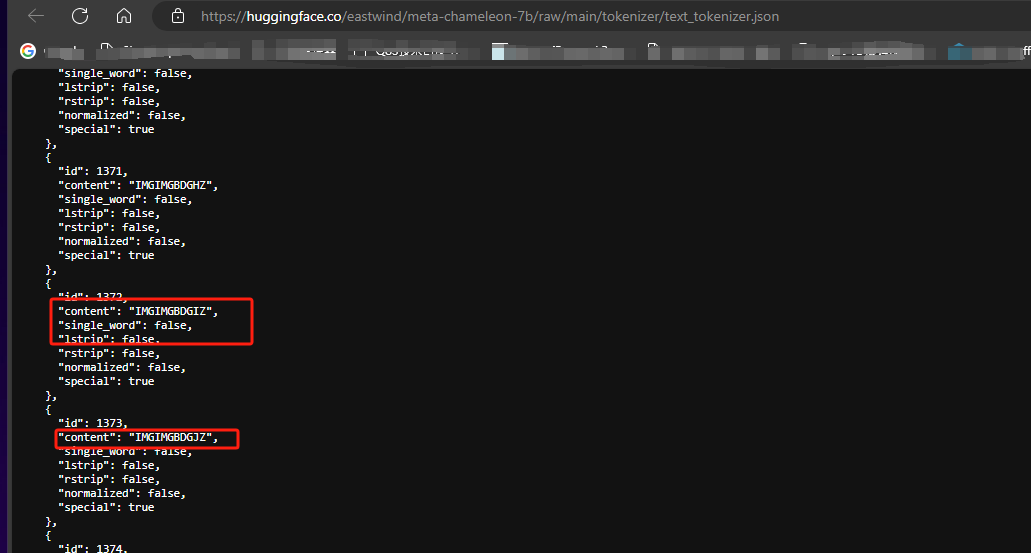Go back with the browser back arrow

click(x=36, y=16)
